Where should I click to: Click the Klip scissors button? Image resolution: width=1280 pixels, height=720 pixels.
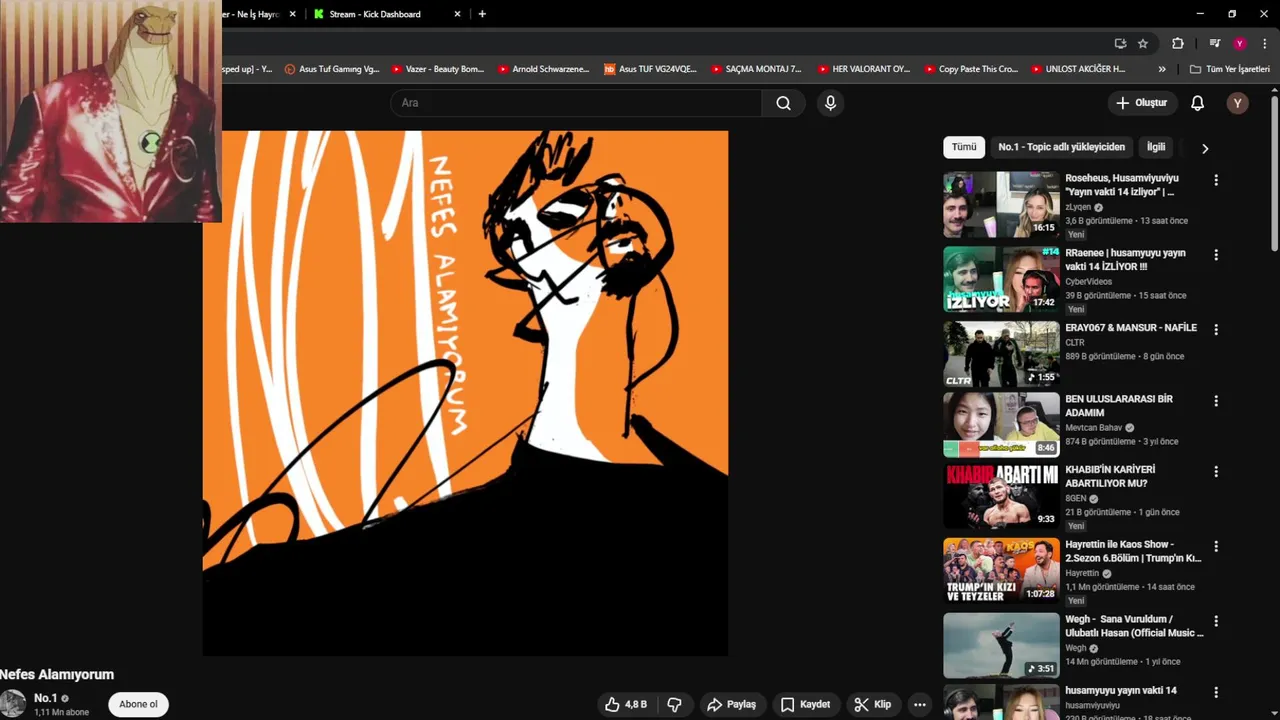click(873, 704)
